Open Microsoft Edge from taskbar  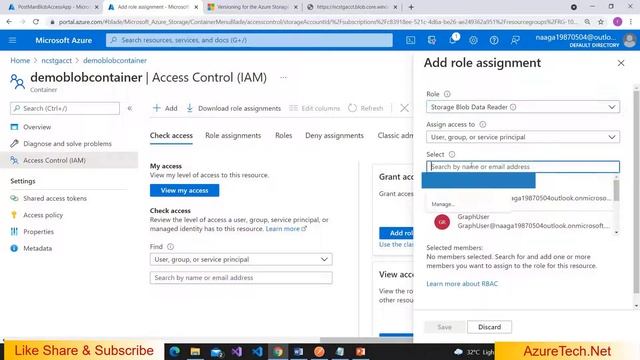pyautogui.click(x=174, y=351)
